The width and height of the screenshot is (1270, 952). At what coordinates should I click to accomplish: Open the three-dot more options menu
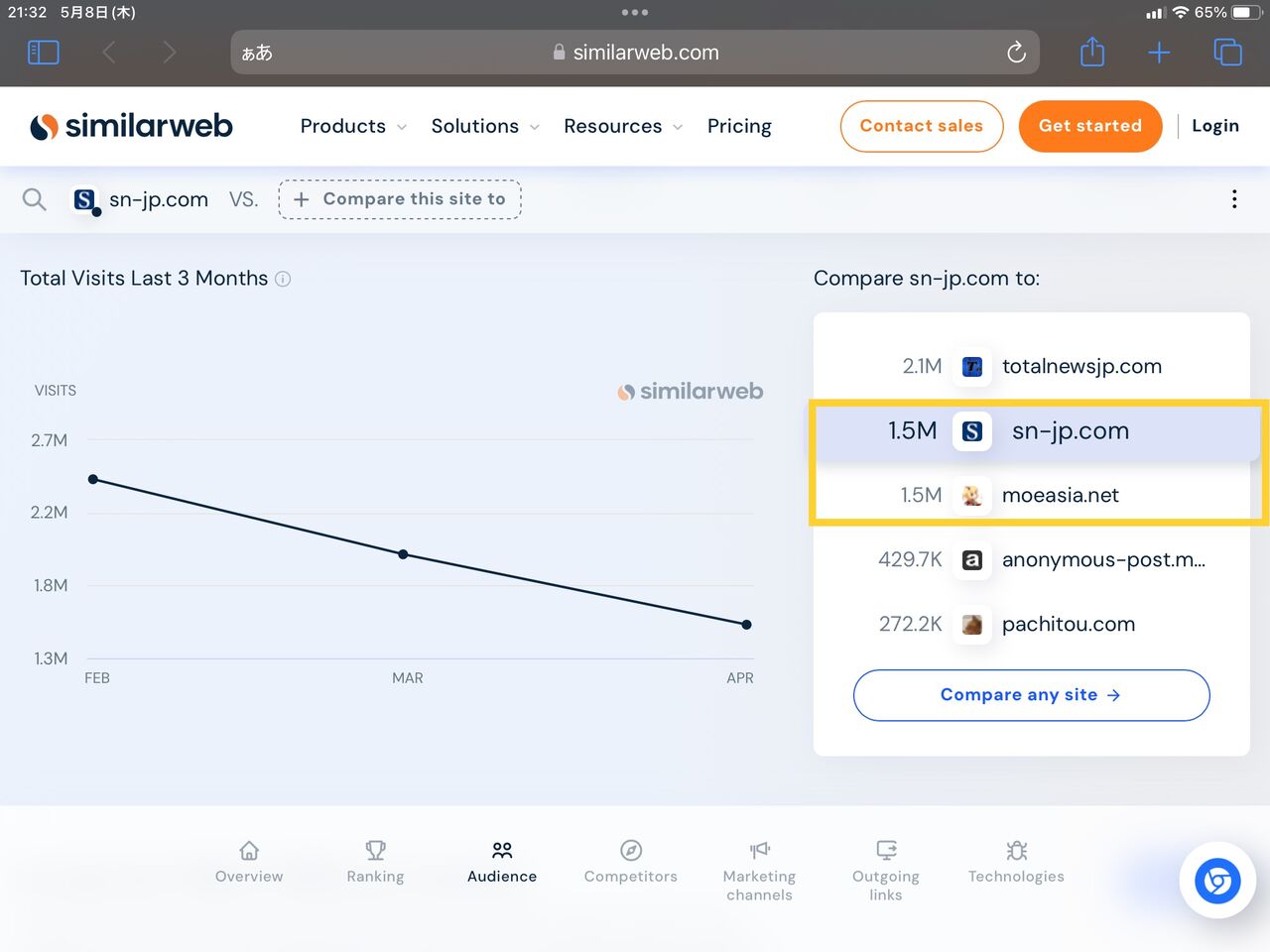click(1234, 199)
